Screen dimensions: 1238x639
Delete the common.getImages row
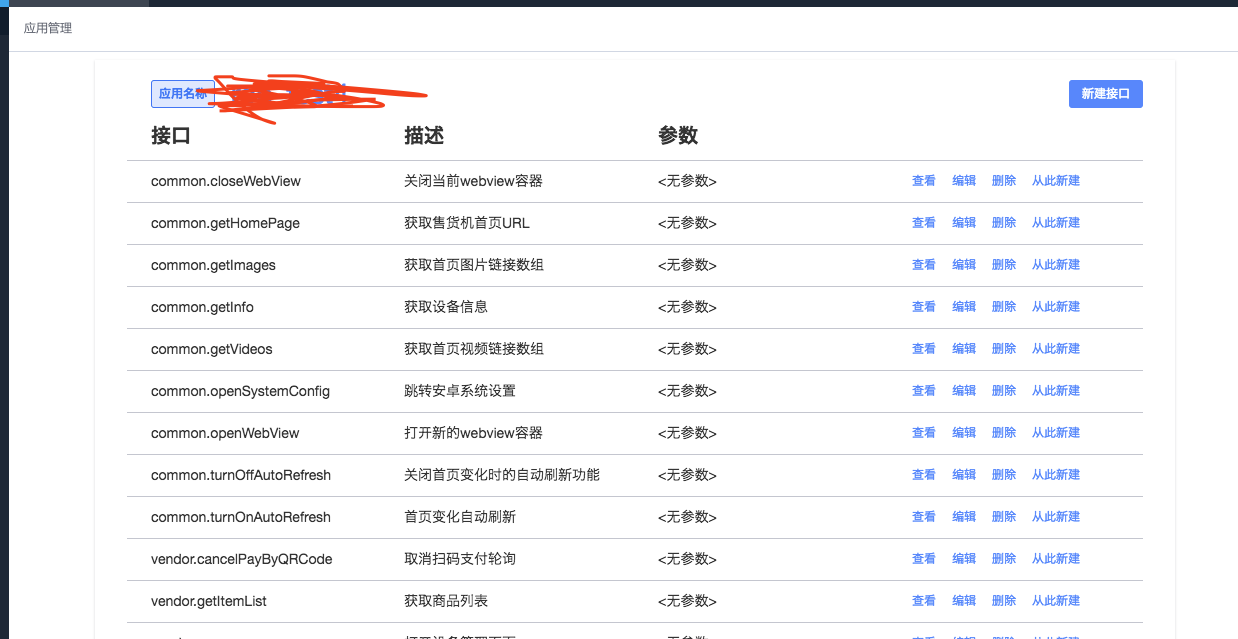point(1004,265)
